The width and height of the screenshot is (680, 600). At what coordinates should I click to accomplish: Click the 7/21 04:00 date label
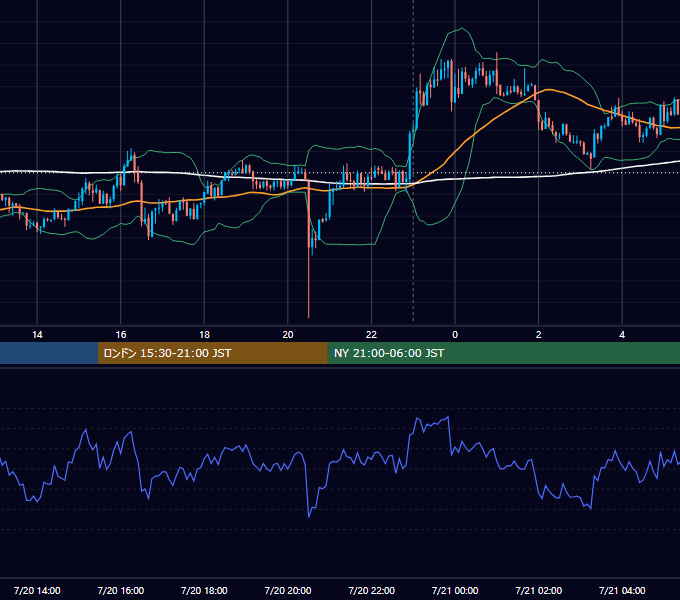622,590
